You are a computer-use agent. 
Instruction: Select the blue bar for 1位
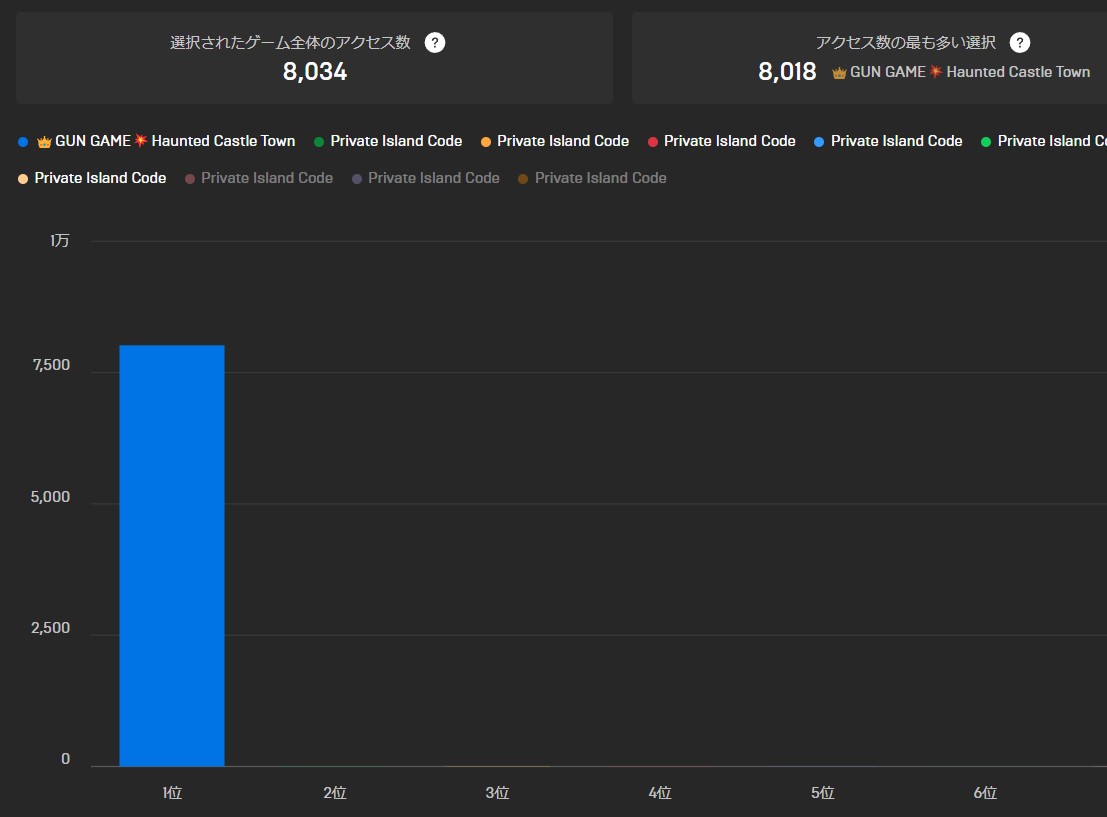[172, 555]
